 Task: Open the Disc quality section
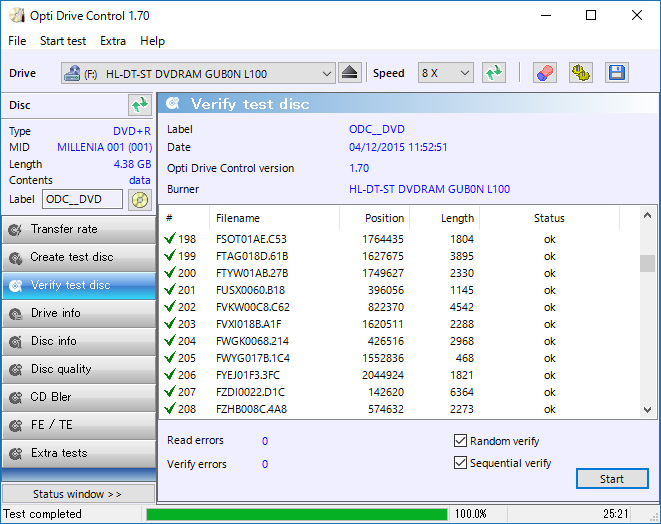pyautogui.click(x=79, y=369)
